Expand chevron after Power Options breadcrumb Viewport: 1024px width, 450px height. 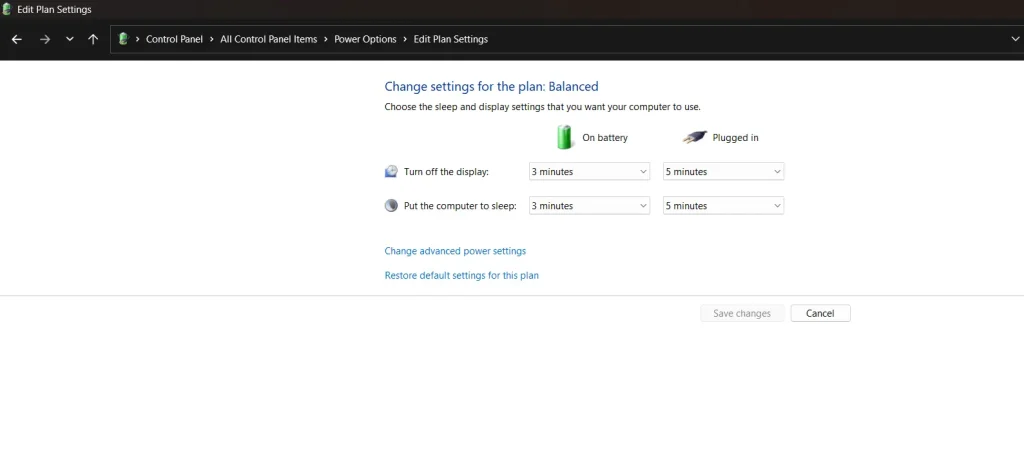coord(405,39)
